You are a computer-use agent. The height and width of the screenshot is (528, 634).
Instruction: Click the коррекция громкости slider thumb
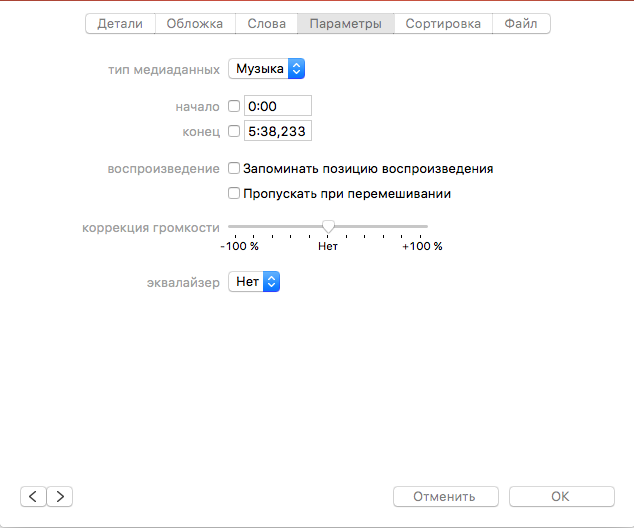tap(328, 227)
